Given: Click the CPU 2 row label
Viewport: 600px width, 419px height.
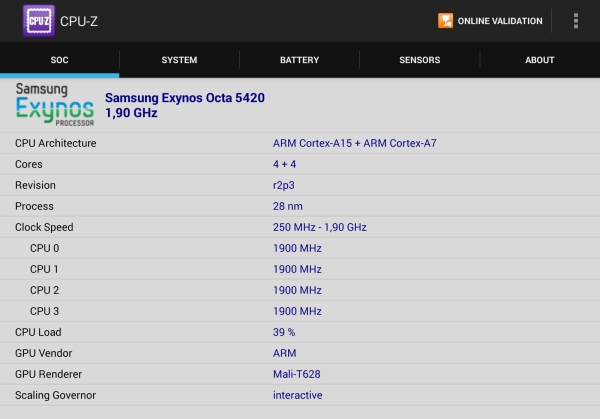Looking at the screenshot, I should coord(44,290).
